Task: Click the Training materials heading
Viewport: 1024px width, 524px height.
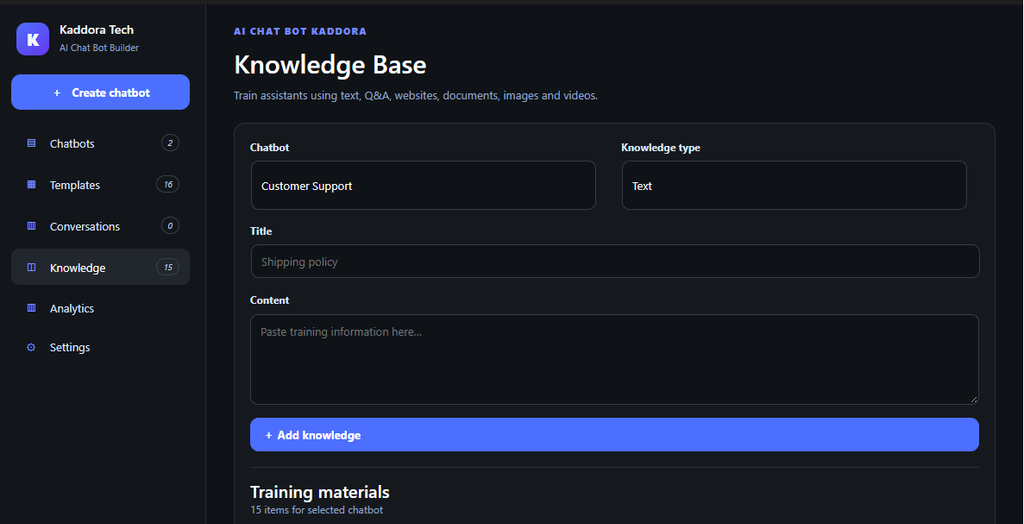Action: click(320, 491)
